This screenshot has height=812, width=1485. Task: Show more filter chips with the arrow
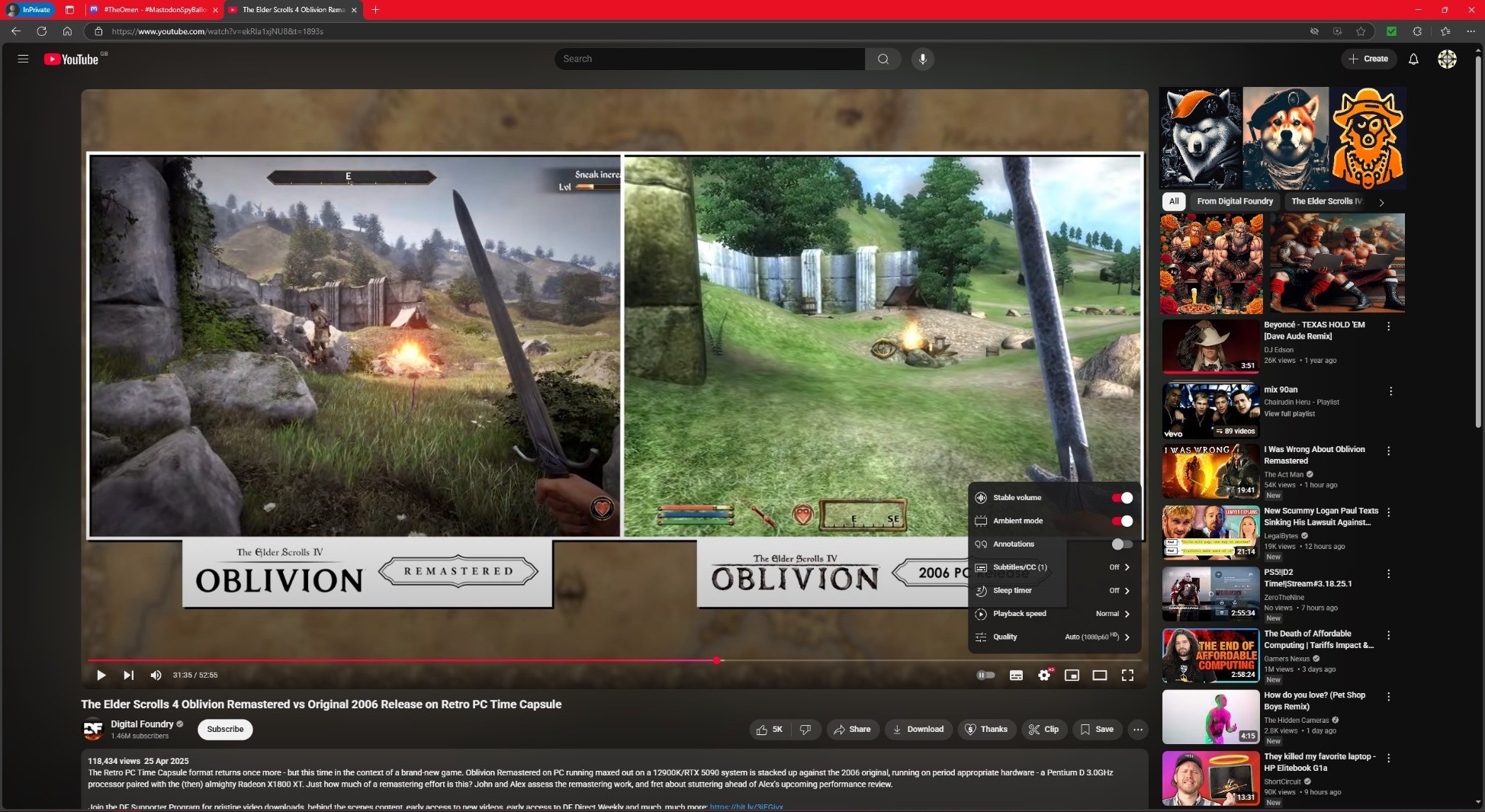tap(1381, 202)
